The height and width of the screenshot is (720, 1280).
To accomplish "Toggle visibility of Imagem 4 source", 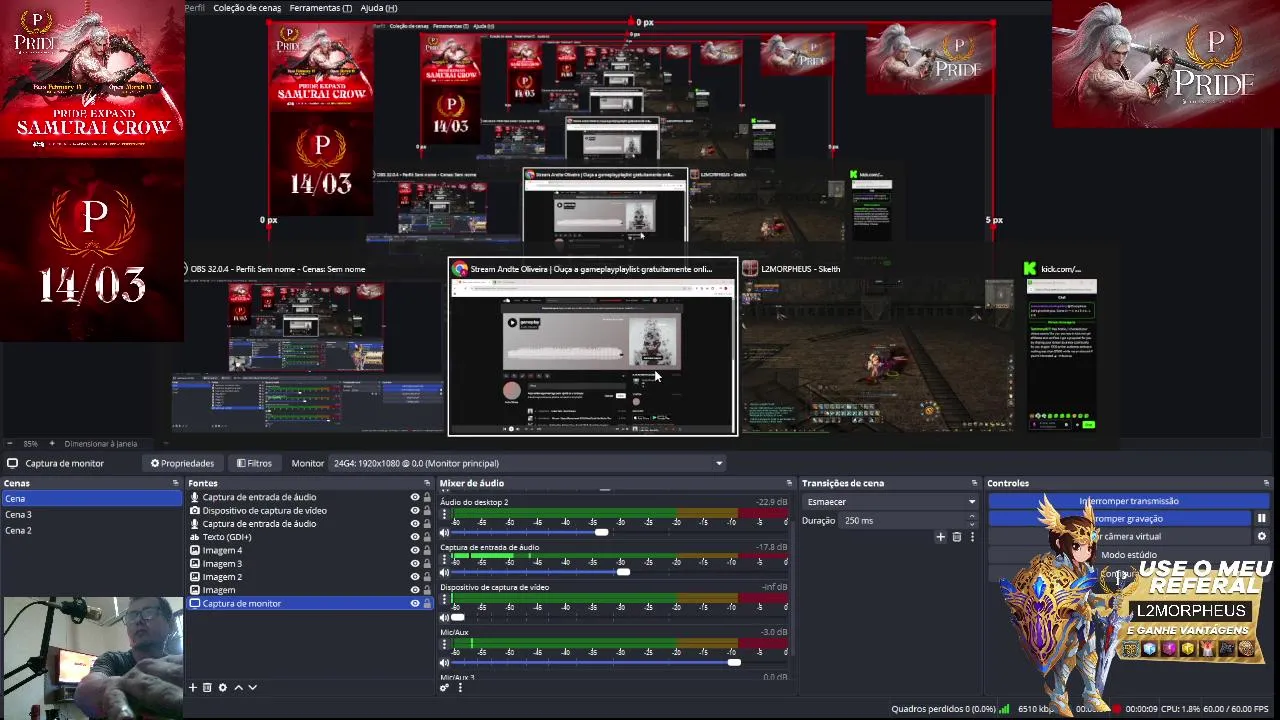I will 415,550.
